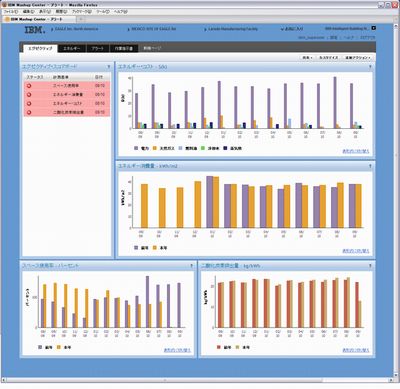
Task: Open Executive Scoreboard widget menu arrow
Action: (x=108, y=67)
